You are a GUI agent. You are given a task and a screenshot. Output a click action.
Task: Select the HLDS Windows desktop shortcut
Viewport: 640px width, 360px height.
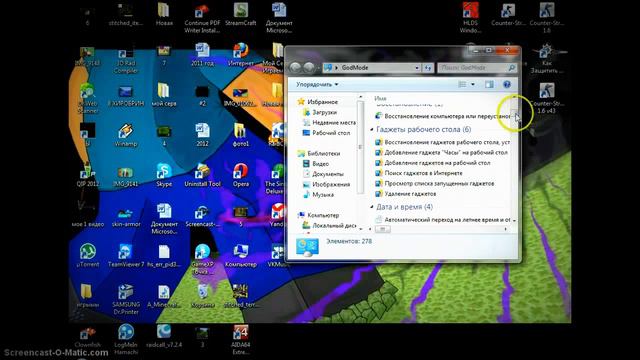(x=470, y=18)
